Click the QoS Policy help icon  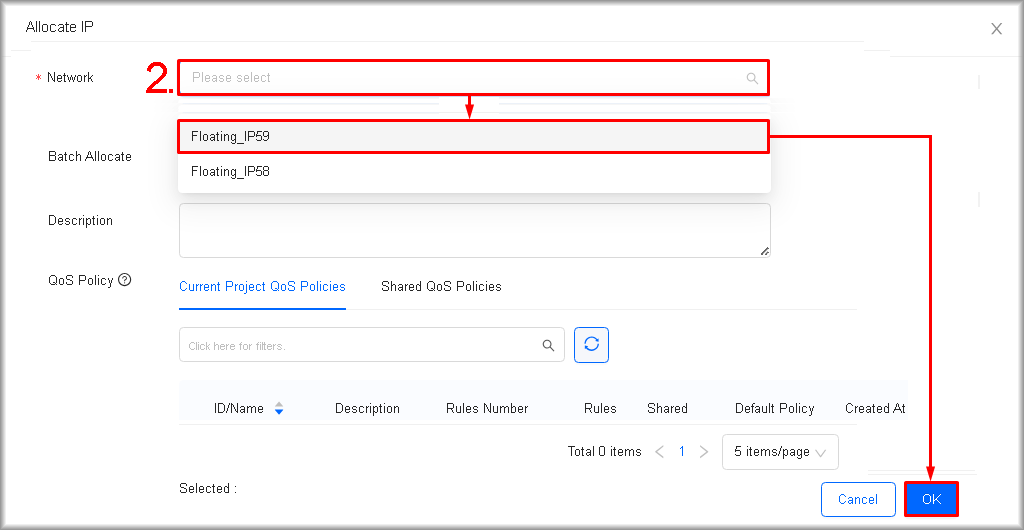(x=125, y=281)
